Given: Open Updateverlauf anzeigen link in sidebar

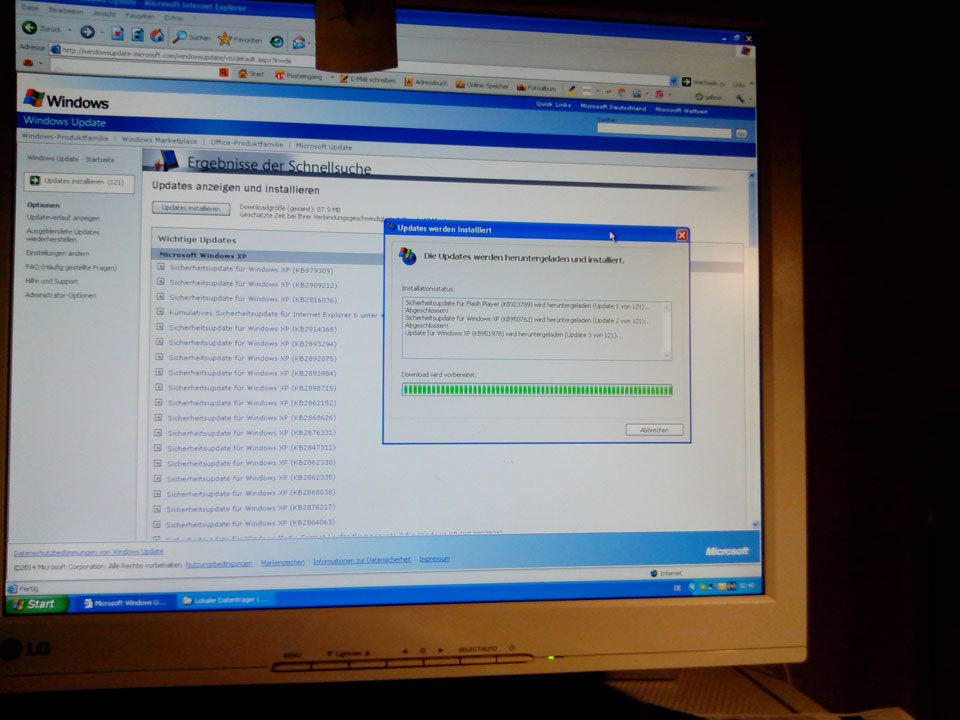Looking at the screenshot, I should 63,217.
